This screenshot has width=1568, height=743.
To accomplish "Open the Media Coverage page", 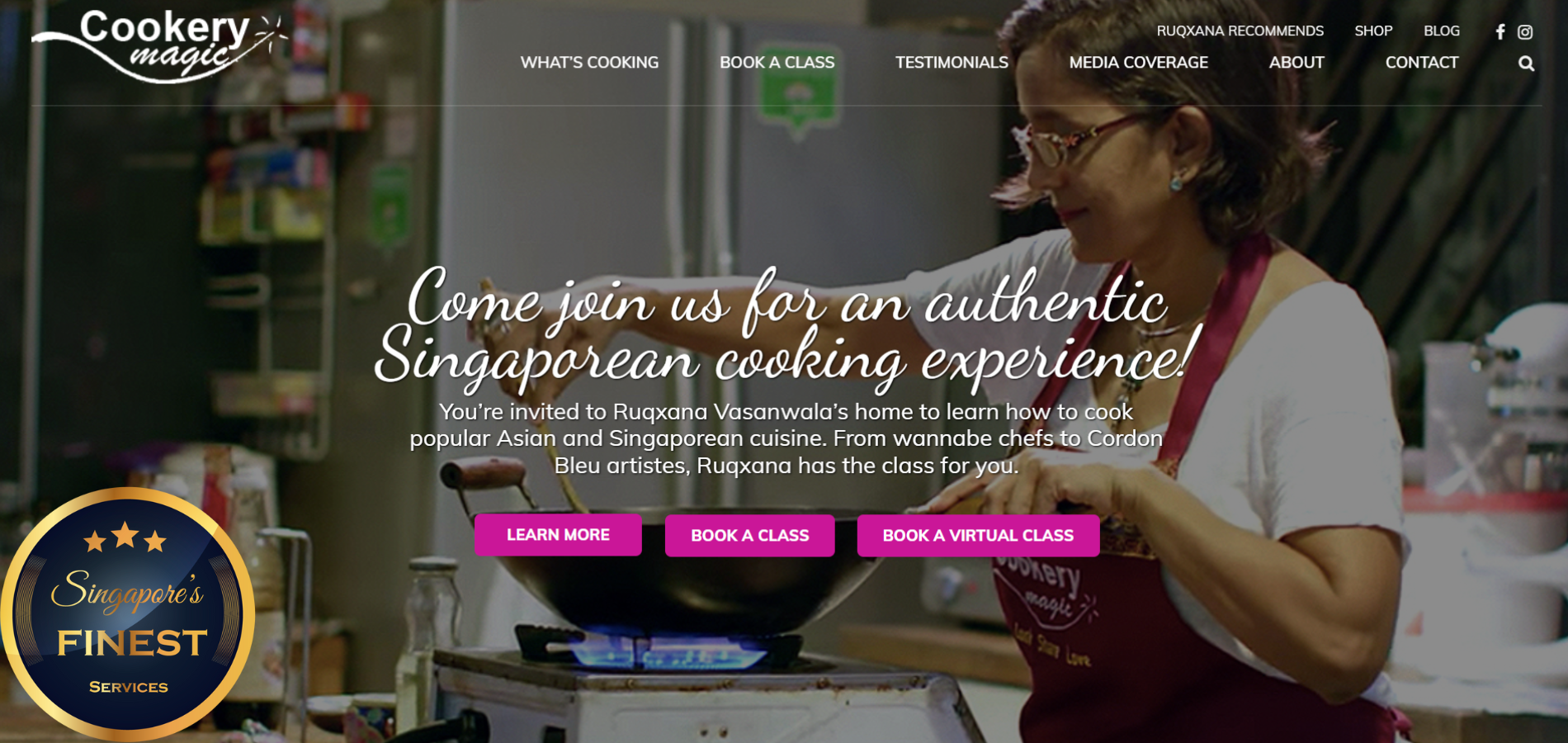I will coord(1138,63).
